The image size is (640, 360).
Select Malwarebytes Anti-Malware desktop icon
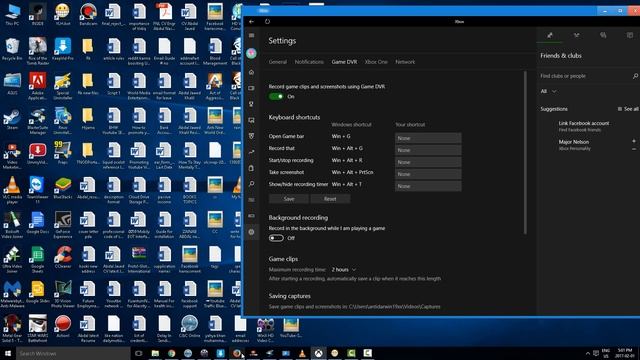point(12,294)
